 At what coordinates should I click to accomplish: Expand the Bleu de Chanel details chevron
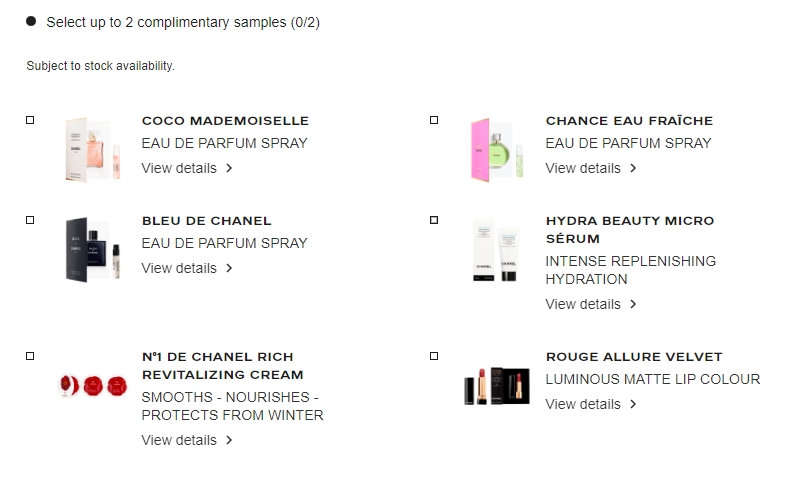(229, 268)
